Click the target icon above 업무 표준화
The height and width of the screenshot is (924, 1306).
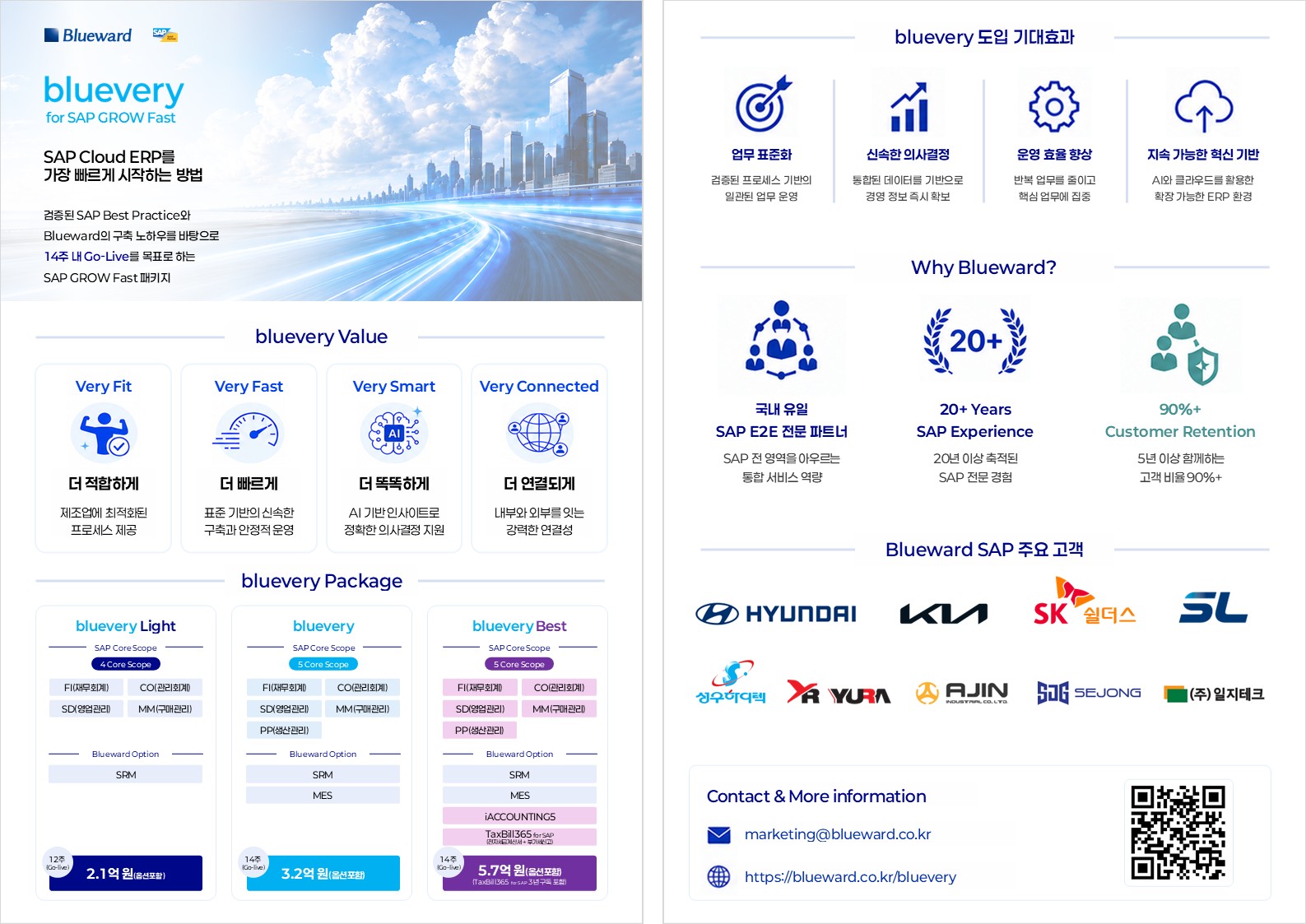coord(762,104)
